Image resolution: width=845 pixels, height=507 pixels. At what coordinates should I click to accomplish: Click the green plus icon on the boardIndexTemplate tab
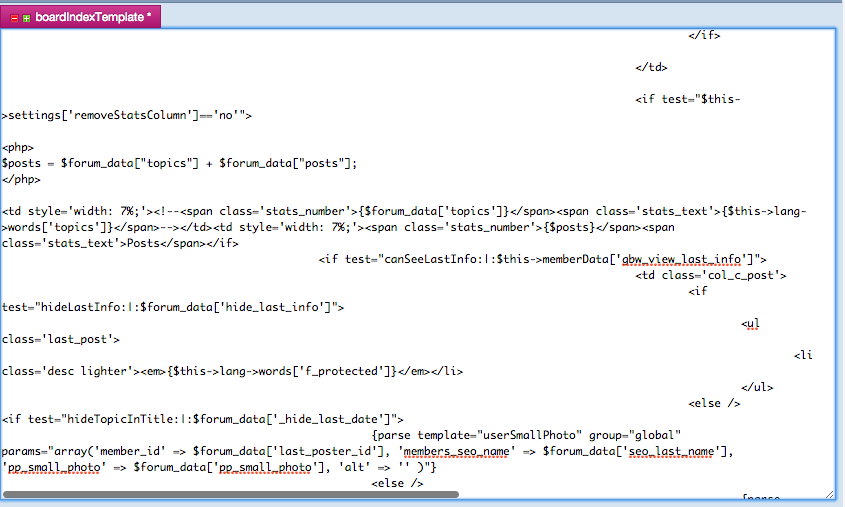(x=26, y=18)
